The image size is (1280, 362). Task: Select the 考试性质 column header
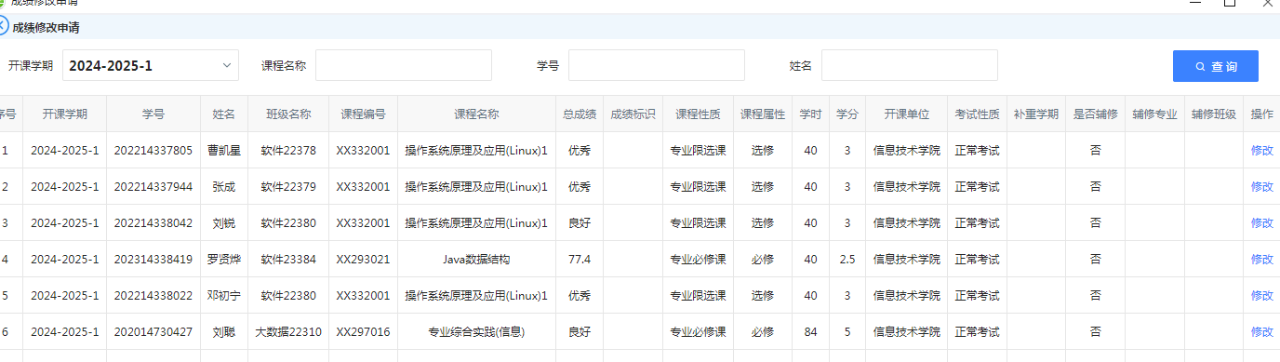[977, 114]
